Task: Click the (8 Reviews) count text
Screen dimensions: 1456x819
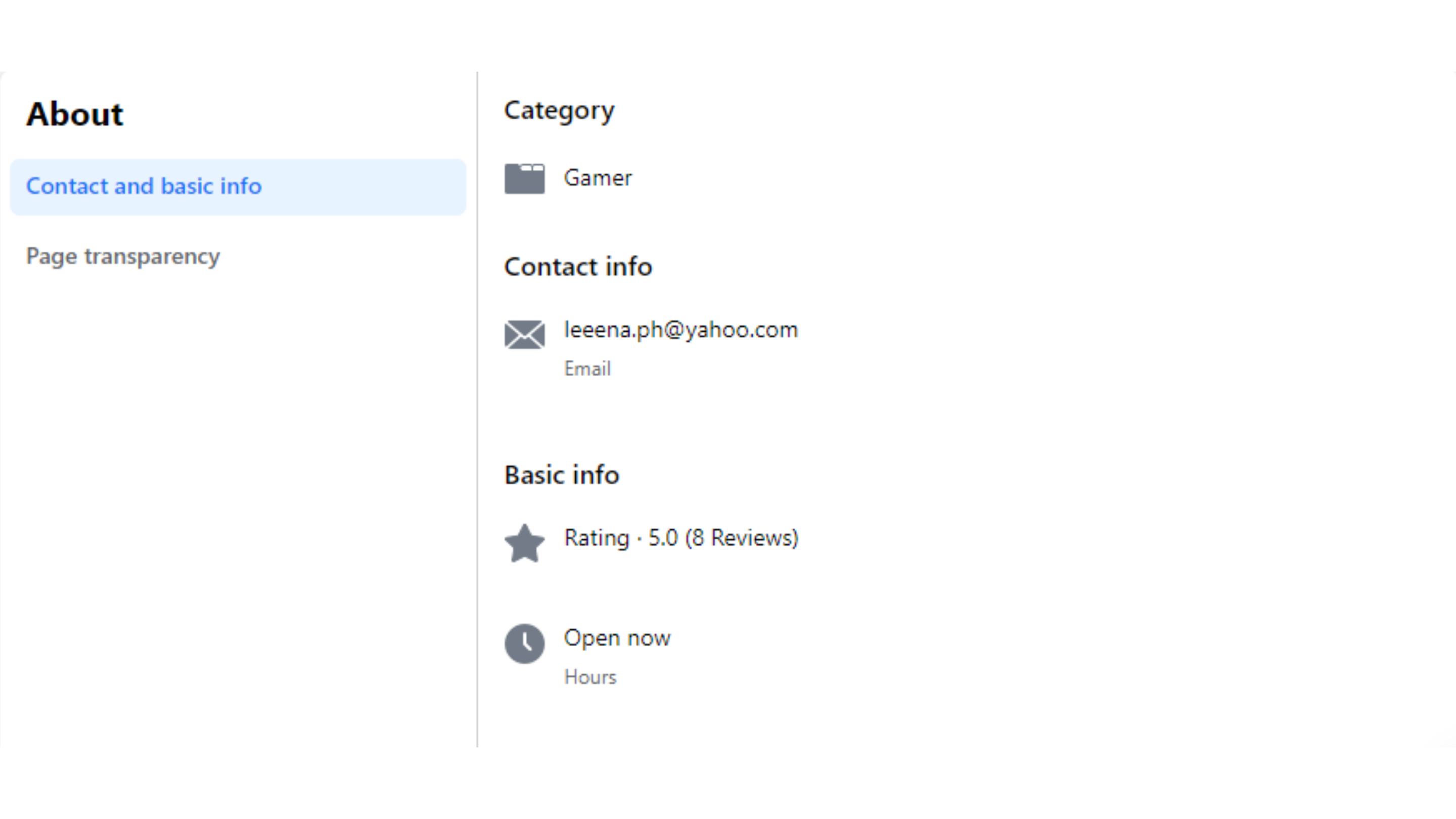Action: pos(742,537)
